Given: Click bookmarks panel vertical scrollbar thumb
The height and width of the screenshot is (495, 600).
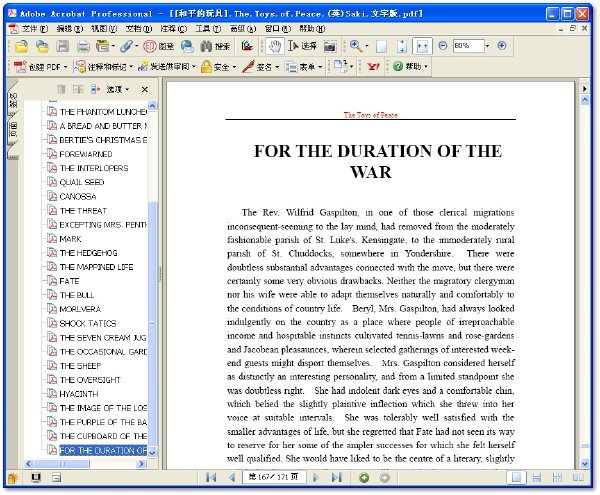Looking at the screenshot, I should point(152,324).
